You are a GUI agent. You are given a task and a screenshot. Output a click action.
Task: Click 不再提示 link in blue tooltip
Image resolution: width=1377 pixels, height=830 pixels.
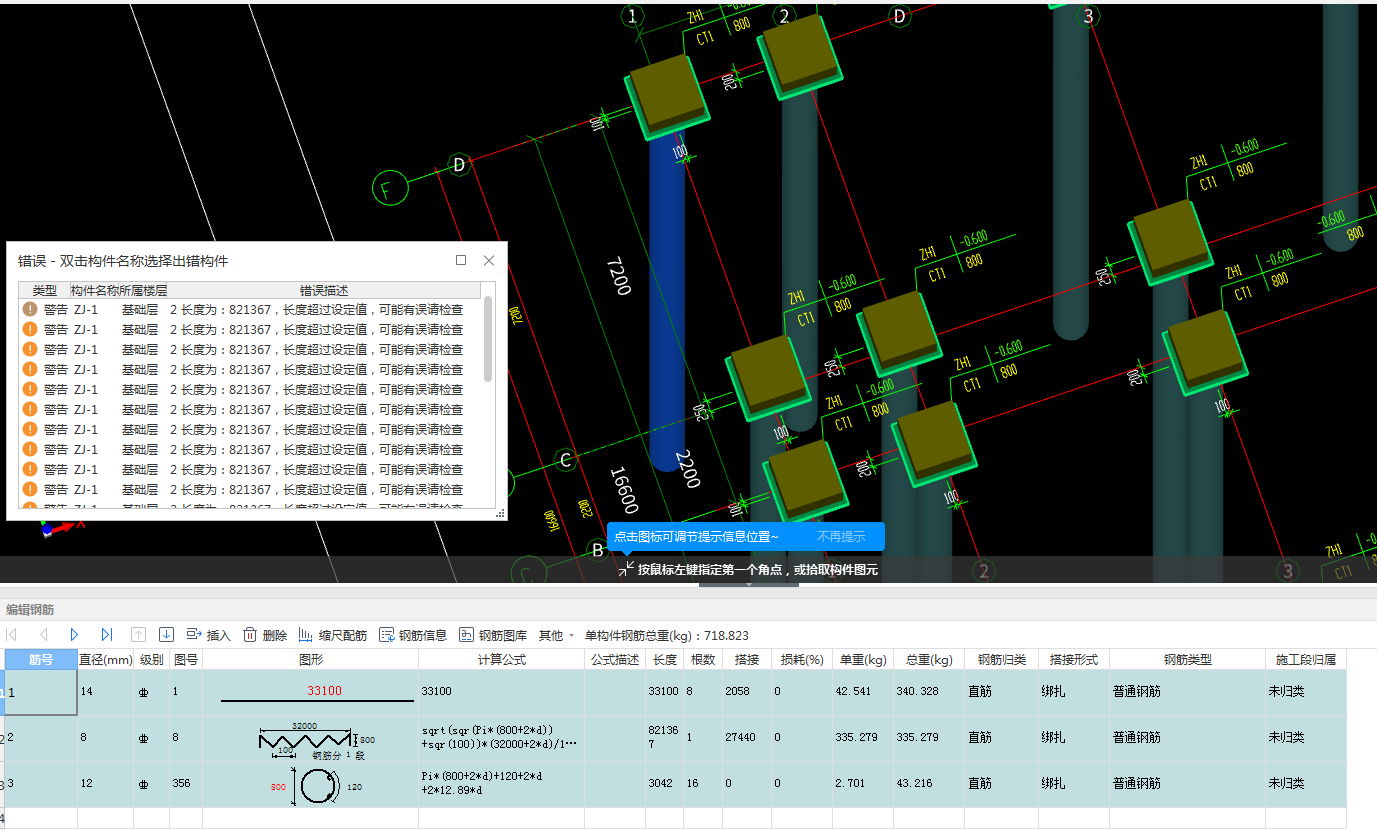(841, 537)
